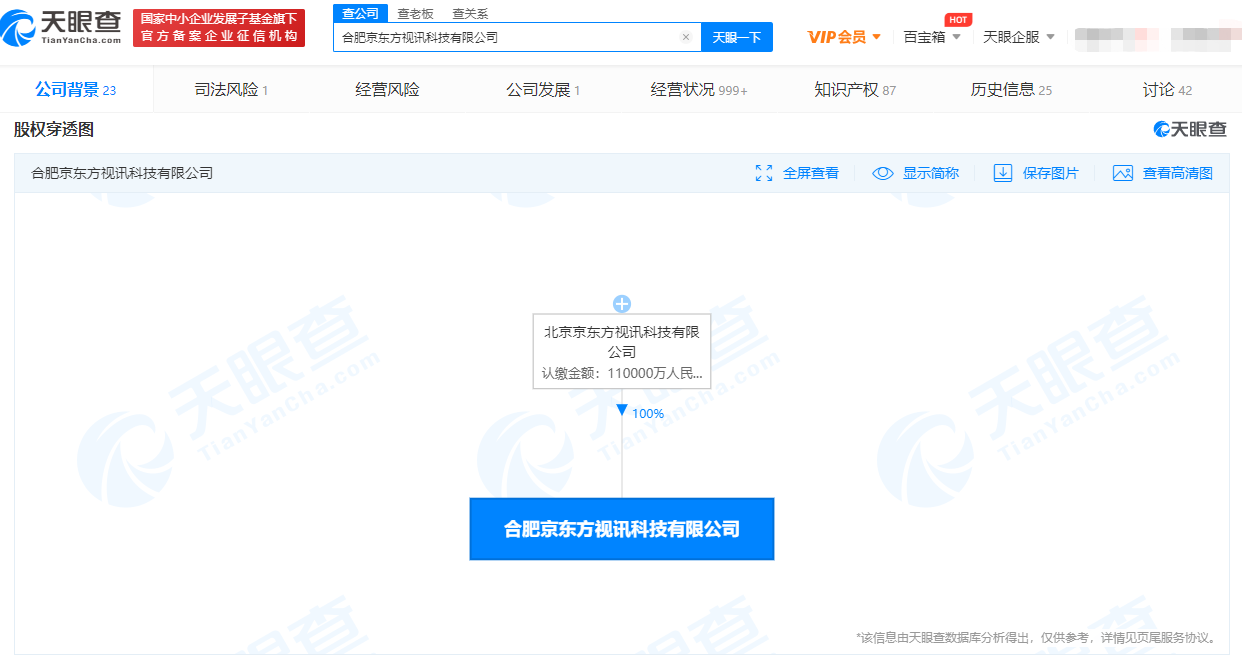Switch to 查老板 search tab

(415, 13)
